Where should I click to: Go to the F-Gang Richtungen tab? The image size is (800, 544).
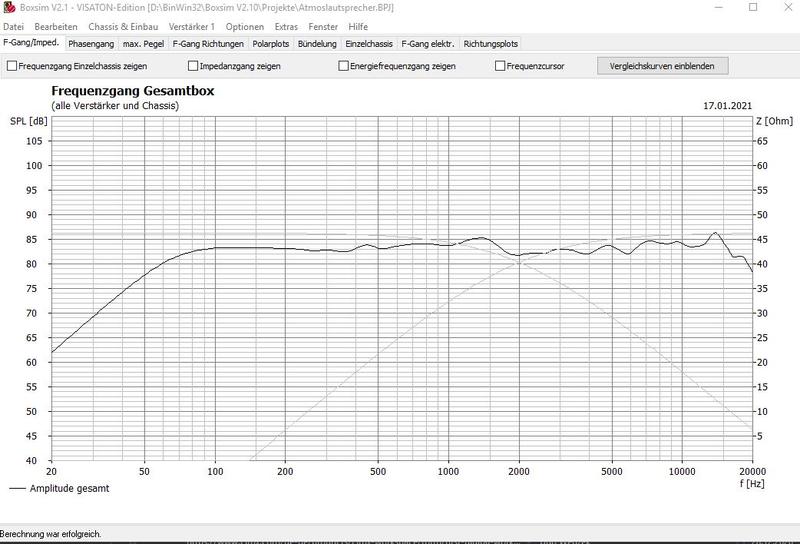coord(208,44)
